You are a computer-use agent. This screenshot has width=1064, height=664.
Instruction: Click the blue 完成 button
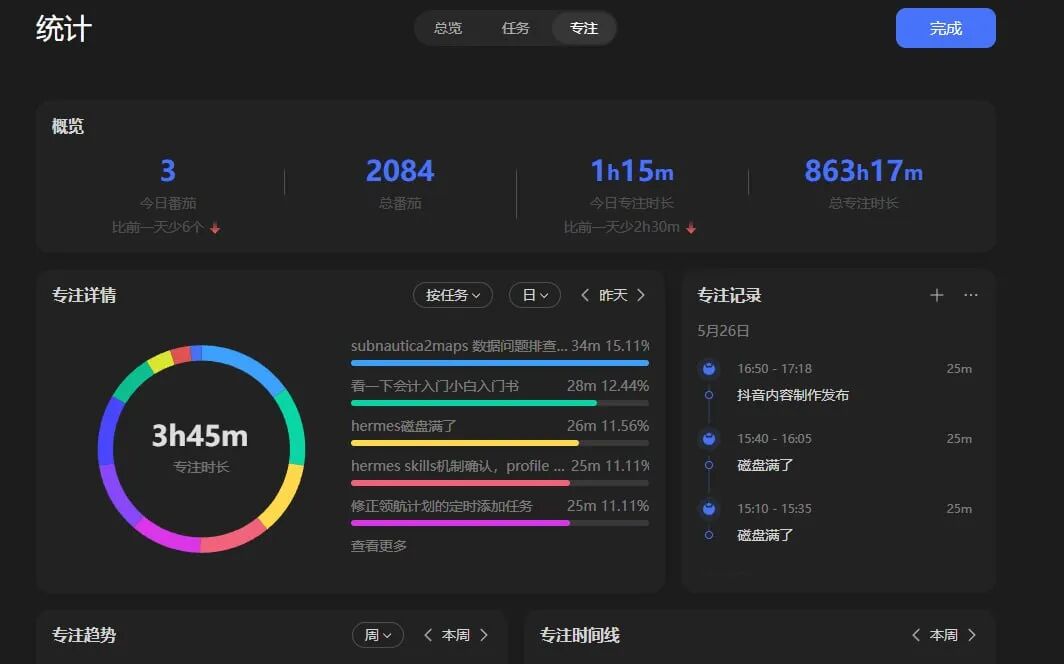click(945, 28)
